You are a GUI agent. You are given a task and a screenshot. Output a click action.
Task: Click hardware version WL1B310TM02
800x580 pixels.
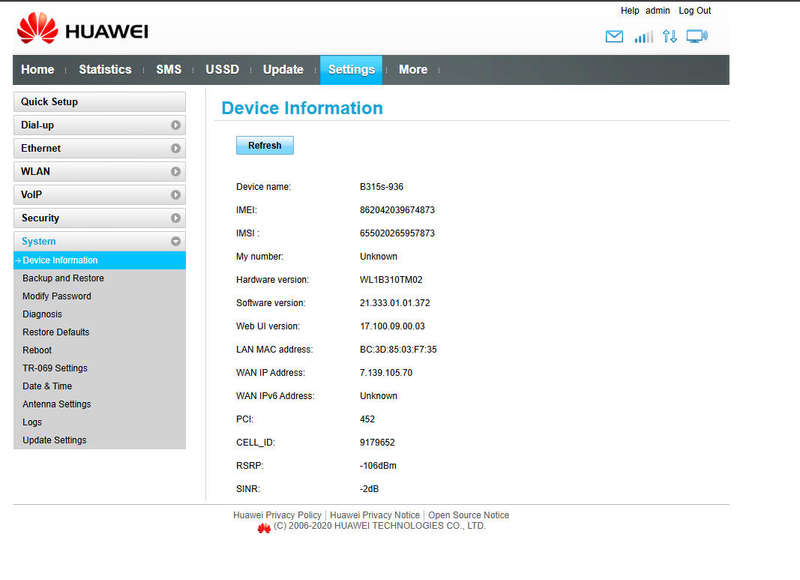click(391, 280)
